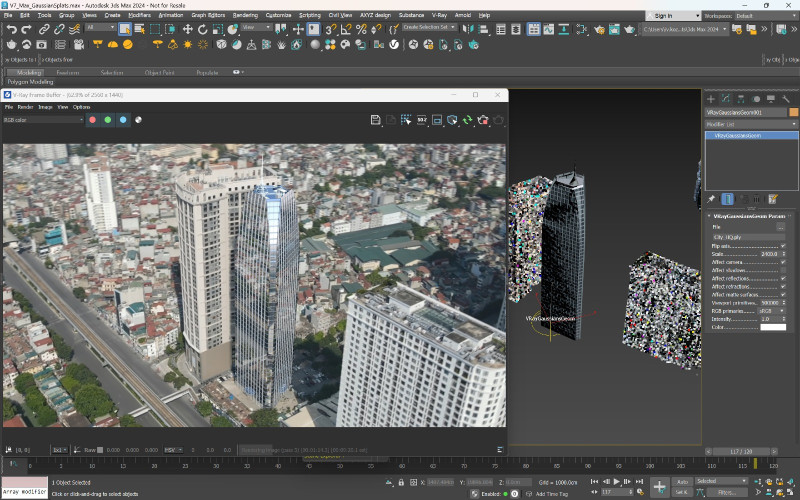Open the Modifier List dropdown
This screenshot has height=500, width=800.
pyautogui.click(x=751, y=124)
